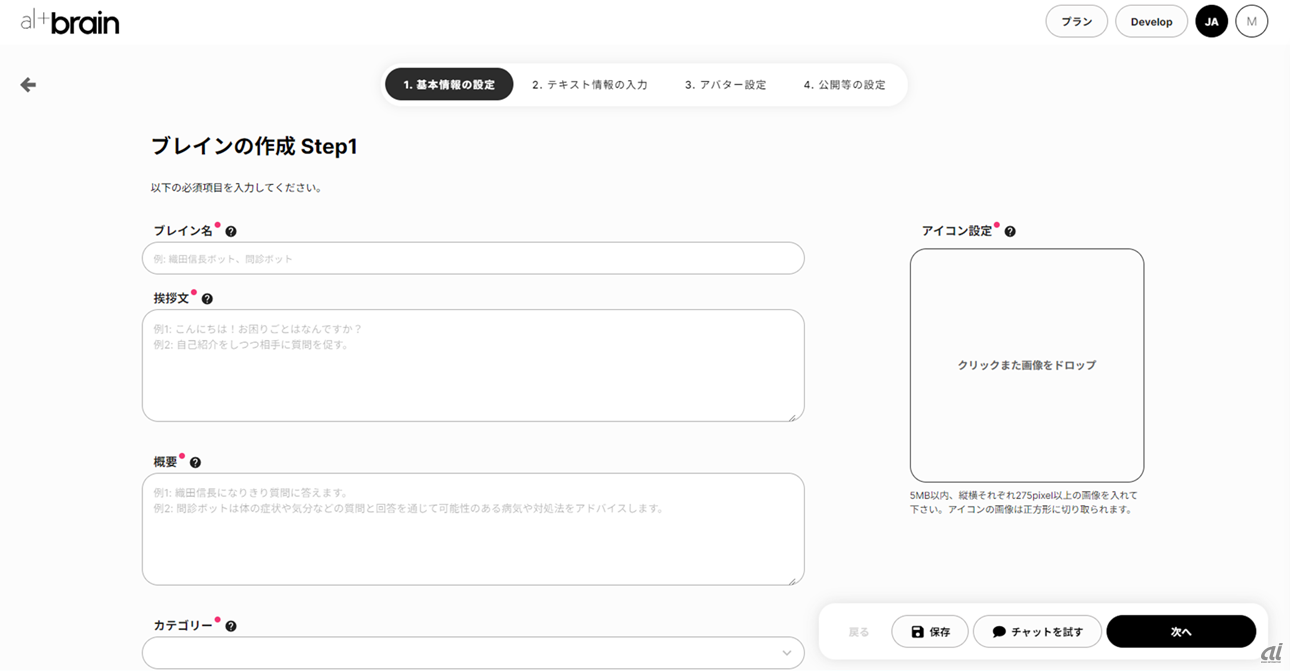Click the help icon beside ブレイン名
The width and height of the screenshot is (1290, 671).
(x=231, y=231)
